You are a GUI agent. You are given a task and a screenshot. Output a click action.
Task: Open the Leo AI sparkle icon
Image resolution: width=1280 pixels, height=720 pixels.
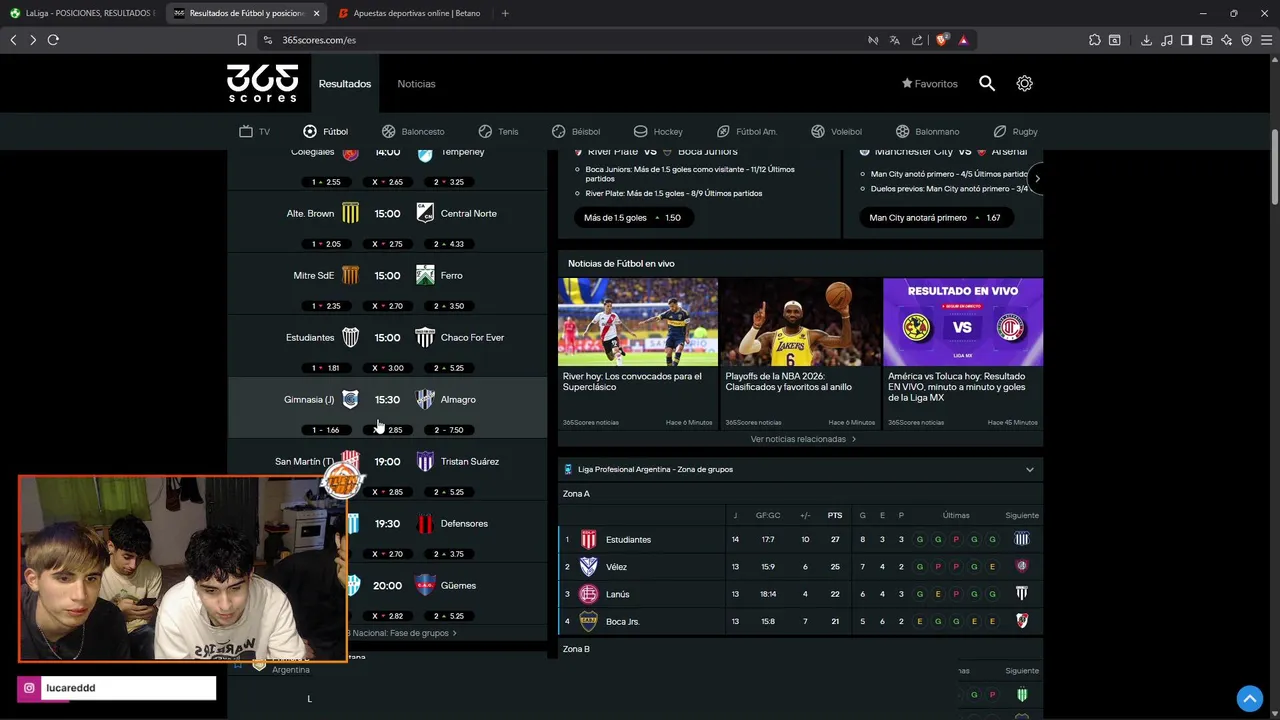1227,40
